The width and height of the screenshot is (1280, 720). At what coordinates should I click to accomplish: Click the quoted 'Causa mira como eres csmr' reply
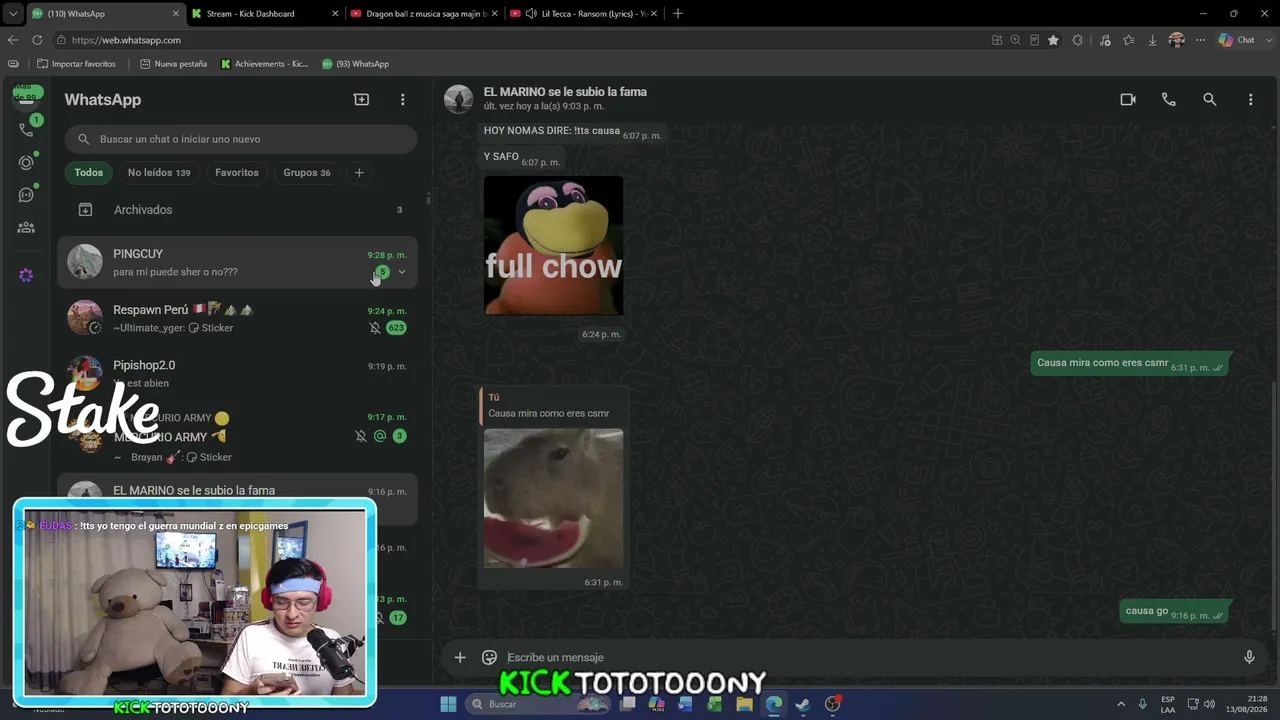point(553,406)
